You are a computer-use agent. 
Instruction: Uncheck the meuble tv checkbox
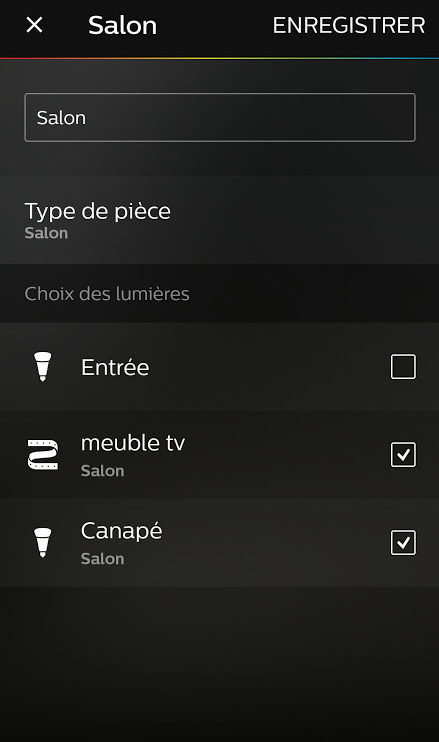[403, 454]
